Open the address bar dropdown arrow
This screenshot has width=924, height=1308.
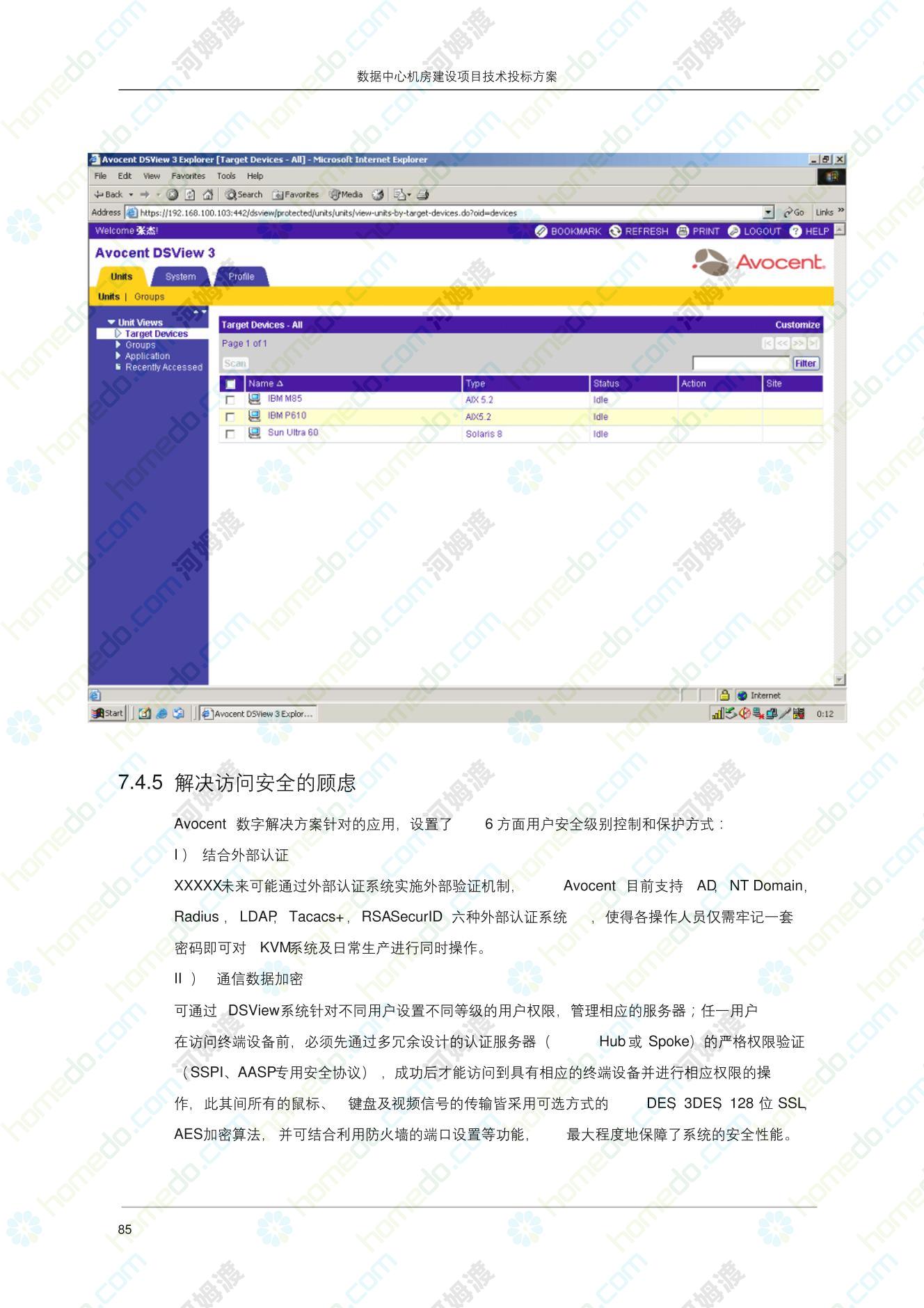coord(768,212)
